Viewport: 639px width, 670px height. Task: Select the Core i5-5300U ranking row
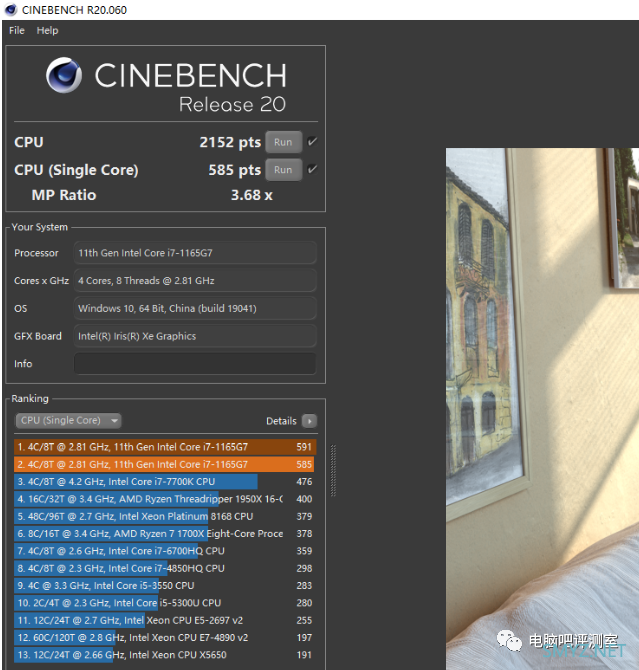(165, 603)
